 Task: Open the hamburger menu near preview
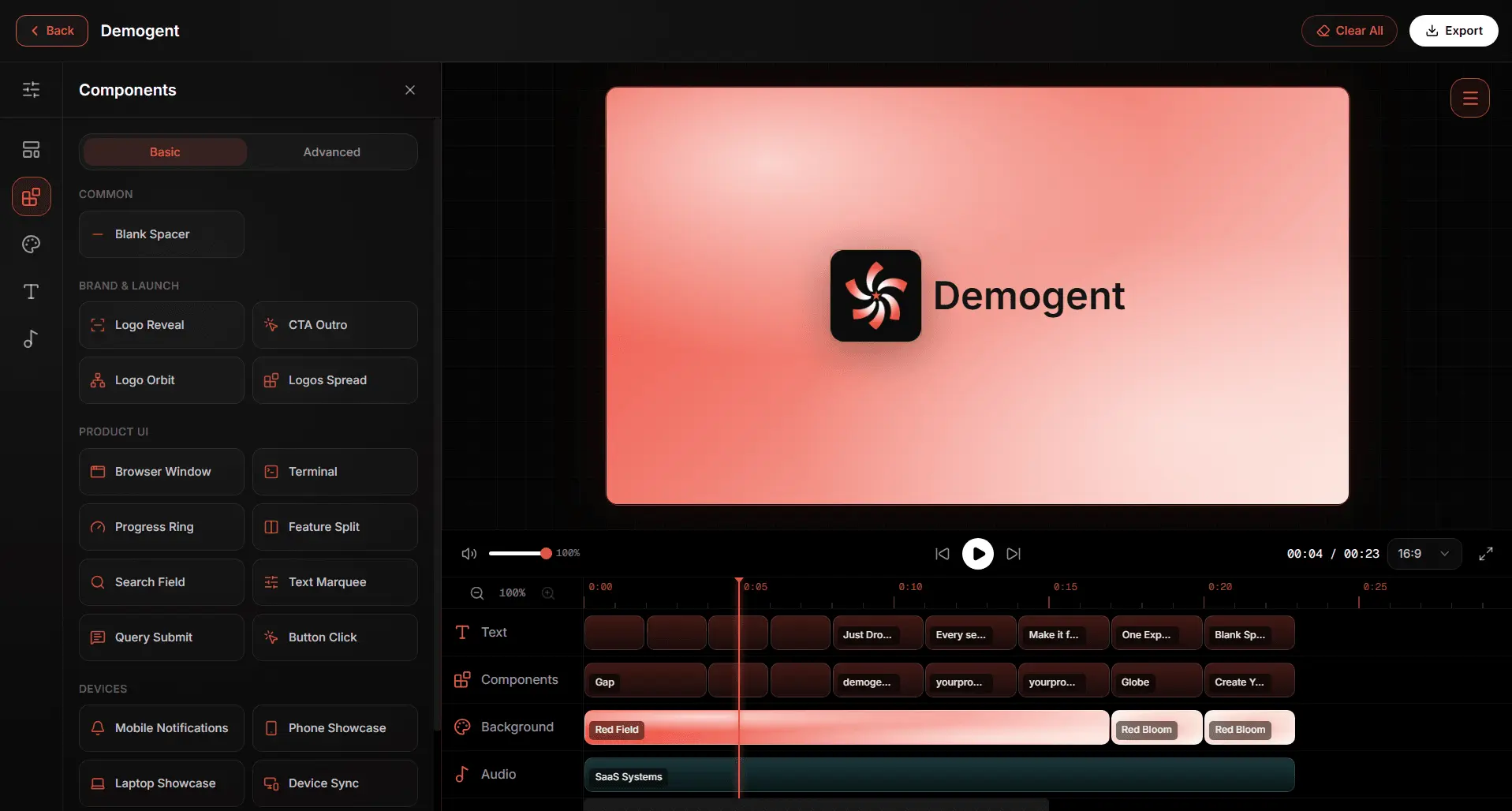[1470, 98]
